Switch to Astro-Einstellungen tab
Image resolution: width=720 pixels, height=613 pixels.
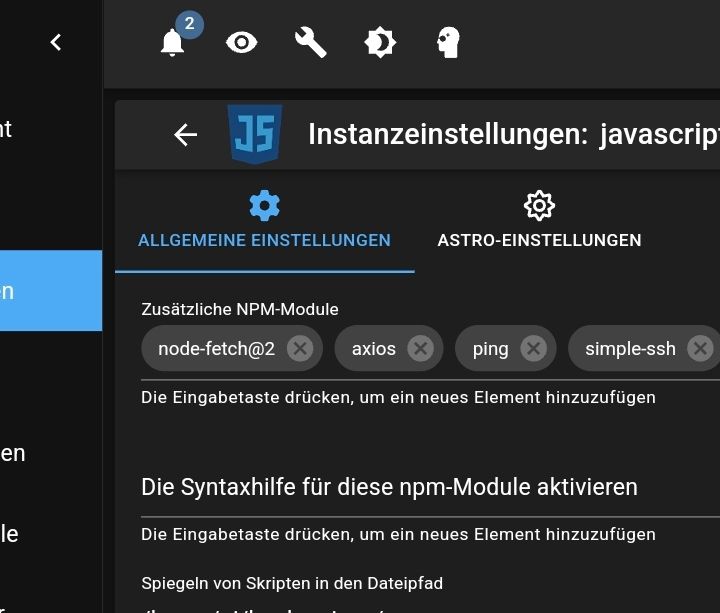tap(539, 222)
